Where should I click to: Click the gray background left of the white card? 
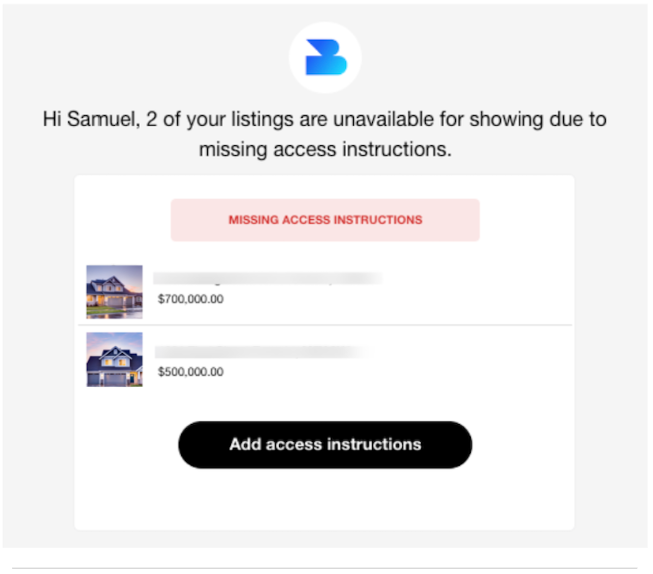coord(39,352)
